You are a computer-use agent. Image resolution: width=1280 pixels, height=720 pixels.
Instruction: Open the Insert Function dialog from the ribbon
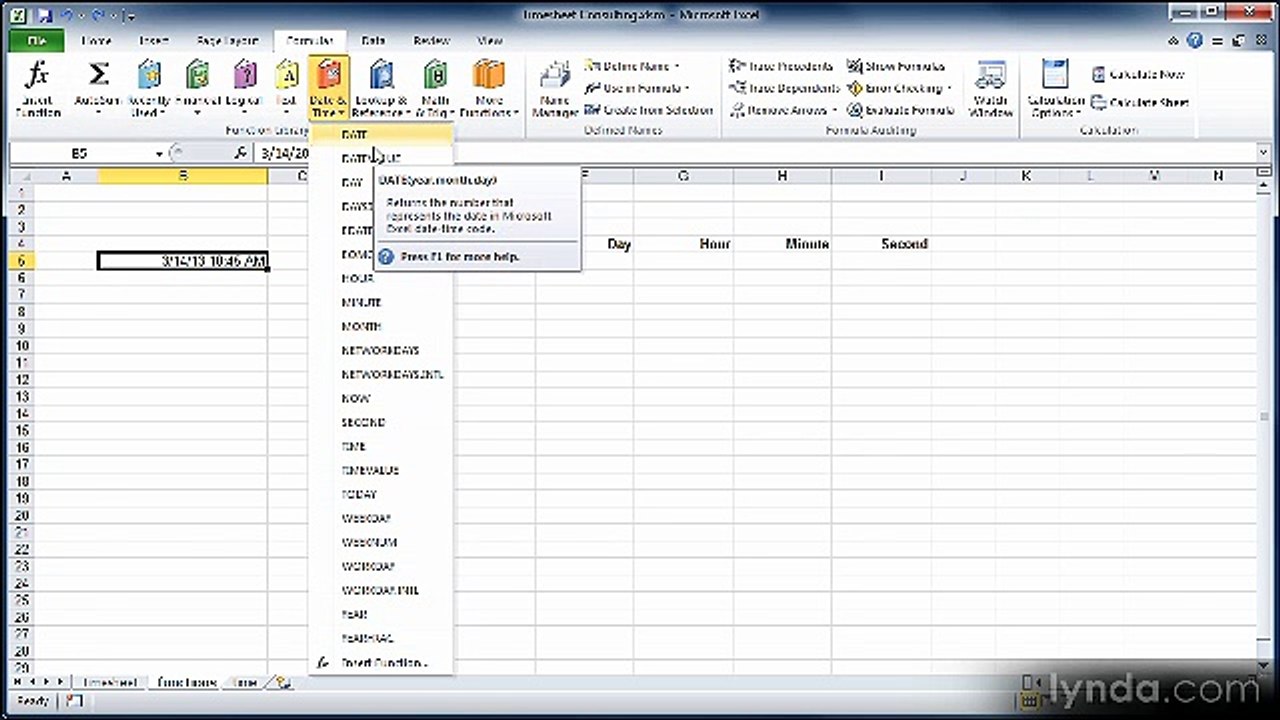point(38,88)
